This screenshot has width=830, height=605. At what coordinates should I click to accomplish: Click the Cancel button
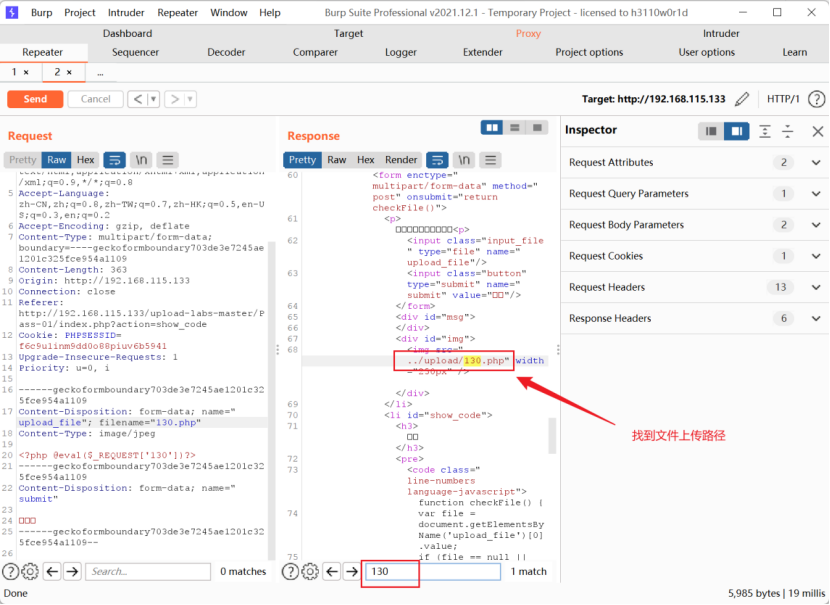tap(96, 99)
